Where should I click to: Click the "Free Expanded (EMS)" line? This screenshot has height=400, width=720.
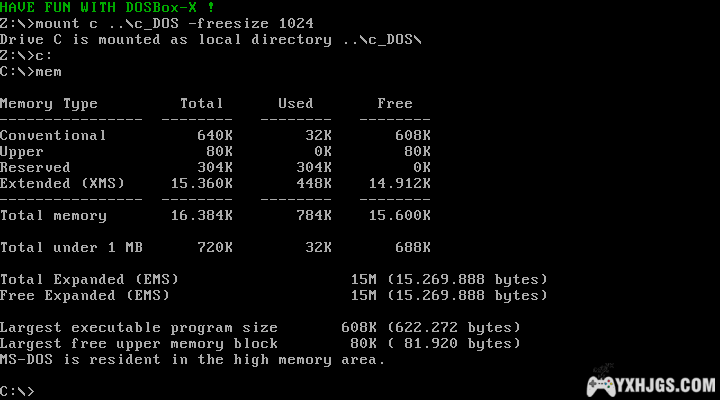85,295
